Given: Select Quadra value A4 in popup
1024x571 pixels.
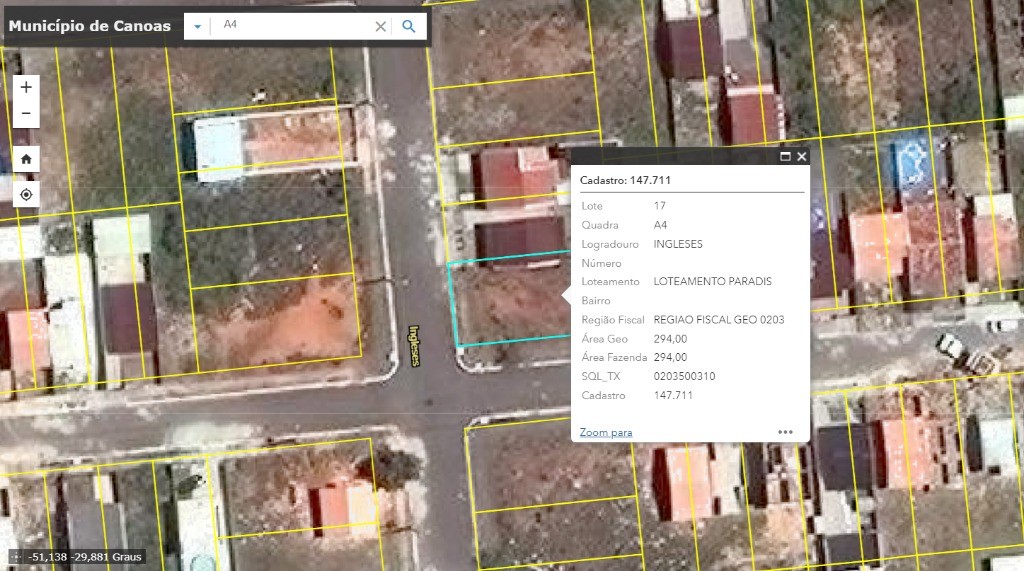Looking at the screenshot, I should coord(660,225).
